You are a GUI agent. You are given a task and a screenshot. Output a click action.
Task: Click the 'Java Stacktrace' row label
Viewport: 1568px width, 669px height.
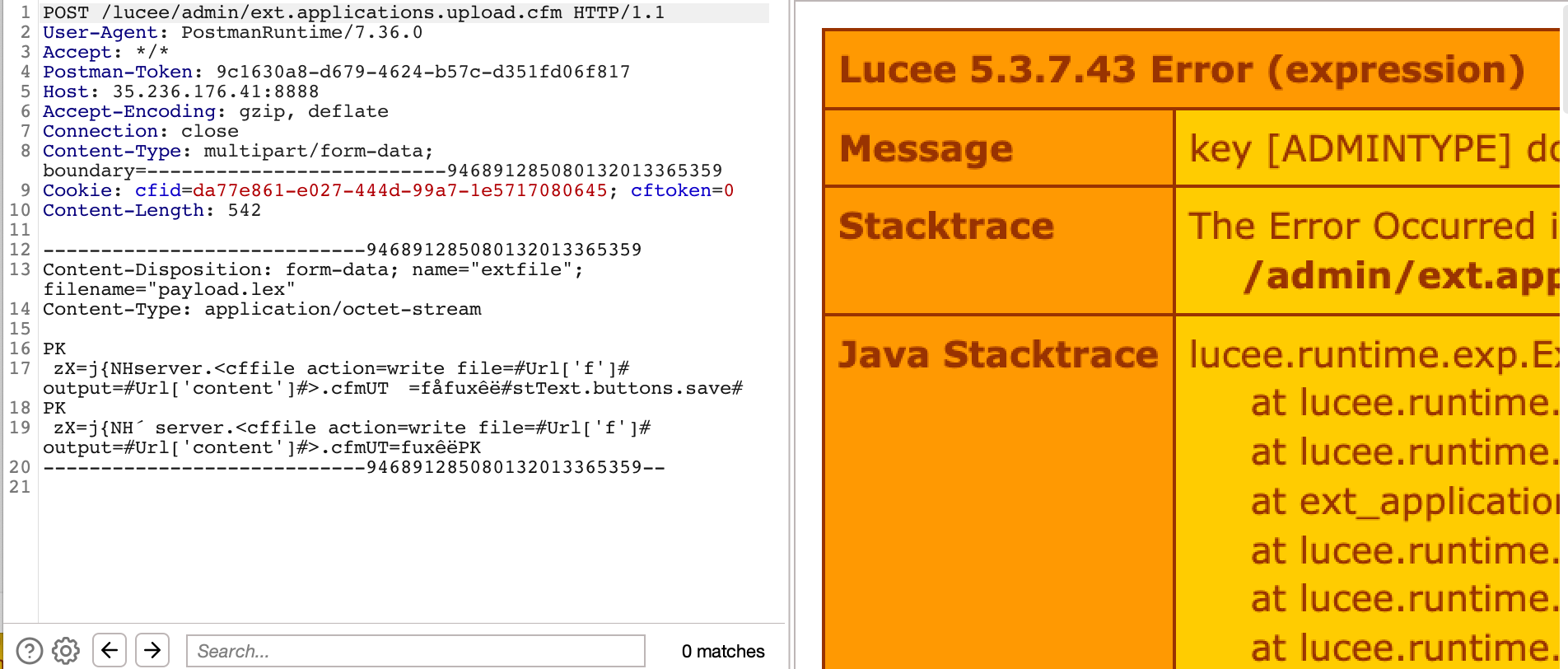coord(998,354)
